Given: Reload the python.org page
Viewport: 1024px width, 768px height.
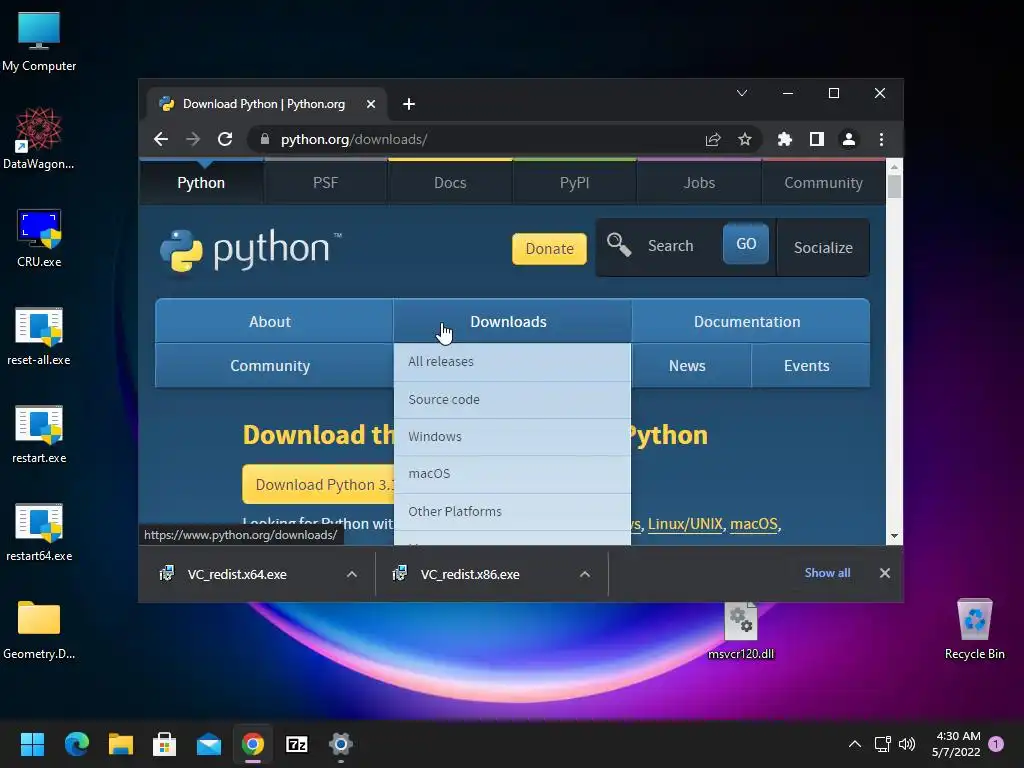Looking at the screenshot, I should (x=225, y=139).
